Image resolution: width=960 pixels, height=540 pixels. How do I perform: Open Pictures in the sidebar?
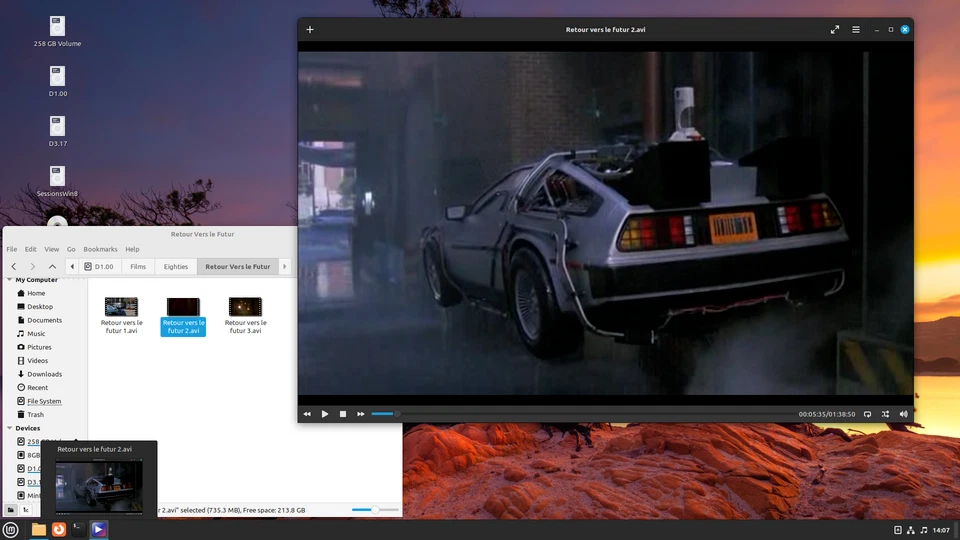tap(39, 347)
